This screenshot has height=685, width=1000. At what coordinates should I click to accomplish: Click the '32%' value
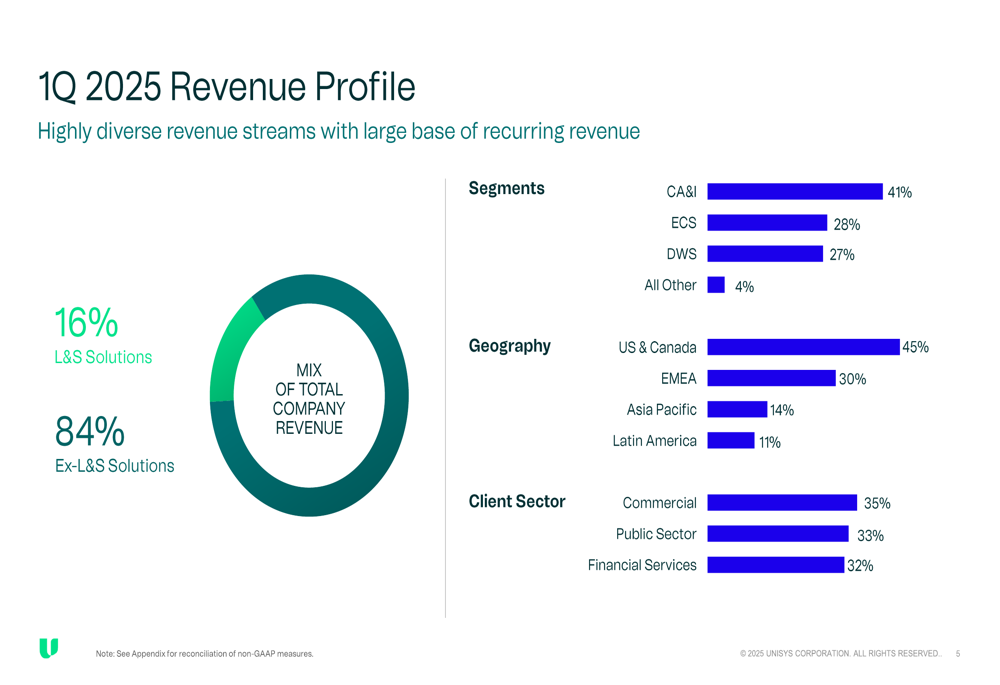[x=860, y=566]
